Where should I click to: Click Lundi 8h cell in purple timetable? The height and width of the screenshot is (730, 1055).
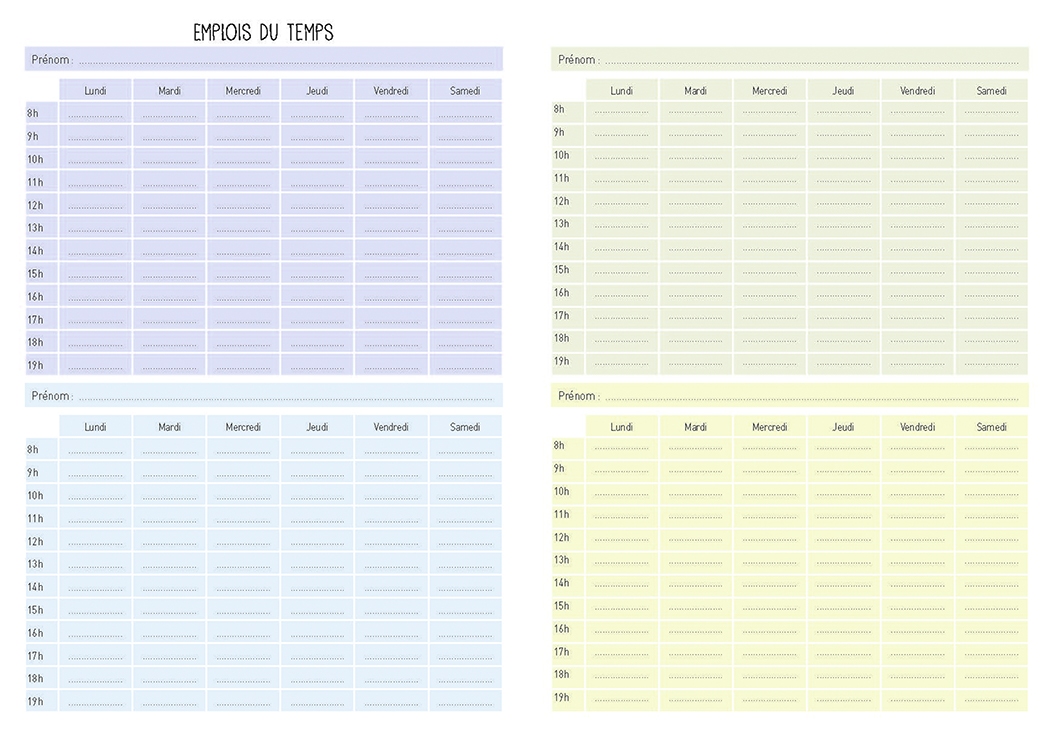pyautogui.click(x=95, y=113)
